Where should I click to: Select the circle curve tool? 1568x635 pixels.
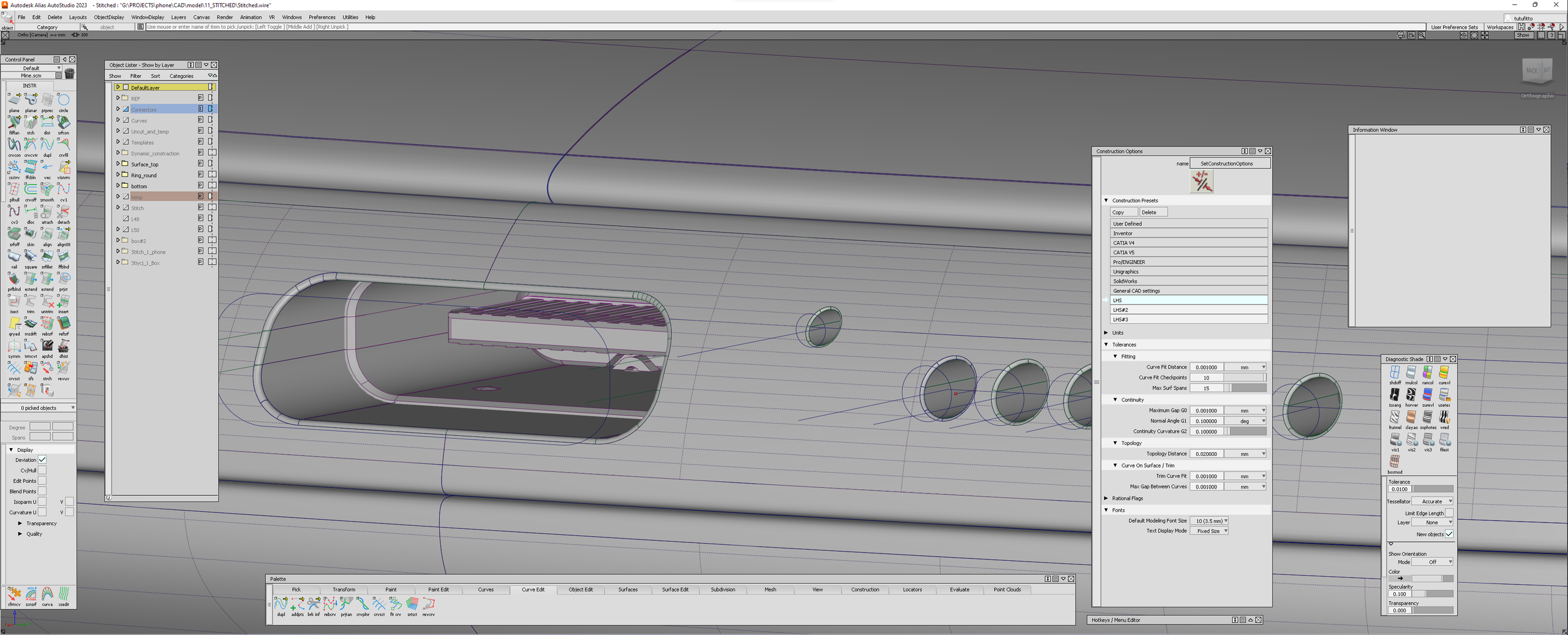64,101
